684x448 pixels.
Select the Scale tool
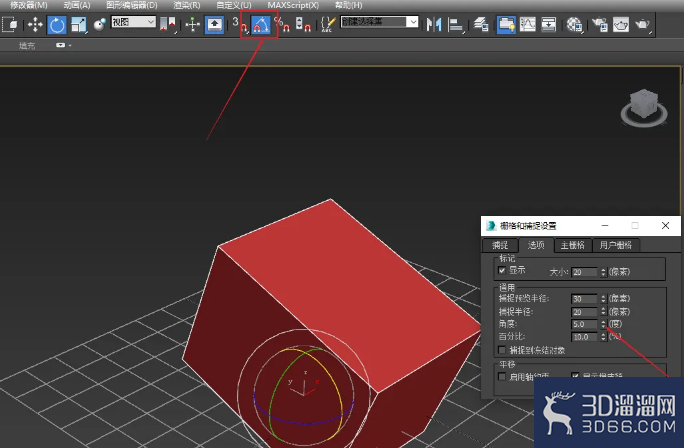pos(79,24)
